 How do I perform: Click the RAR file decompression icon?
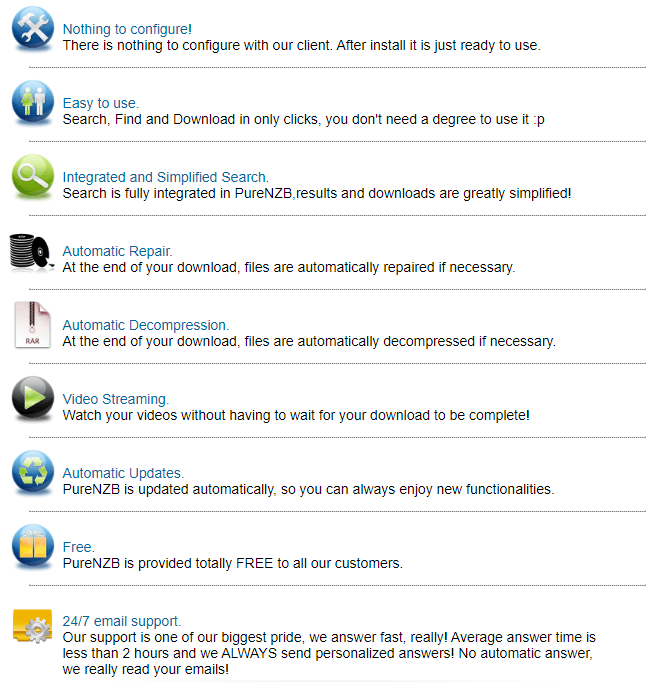pos(32,324)
